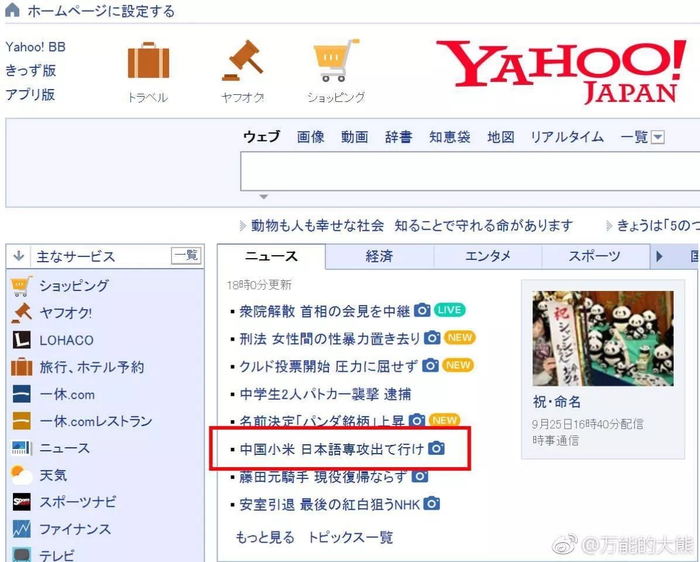This screenshot has height=562, width=700.
Task: Click the LIVE badge on 衆院解散 headline
Action: (x=450, y=310)
